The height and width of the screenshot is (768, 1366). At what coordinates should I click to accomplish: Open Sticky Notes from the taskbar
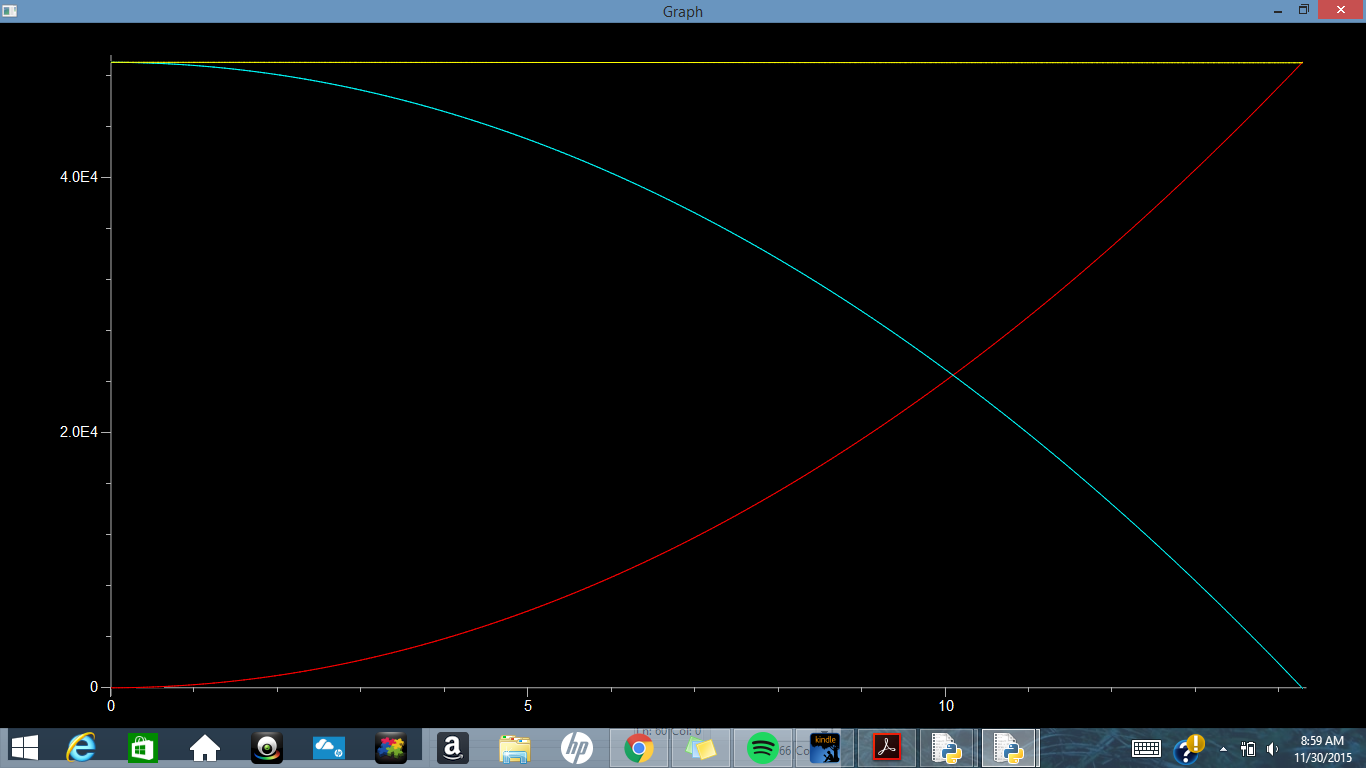coord(700,747)
